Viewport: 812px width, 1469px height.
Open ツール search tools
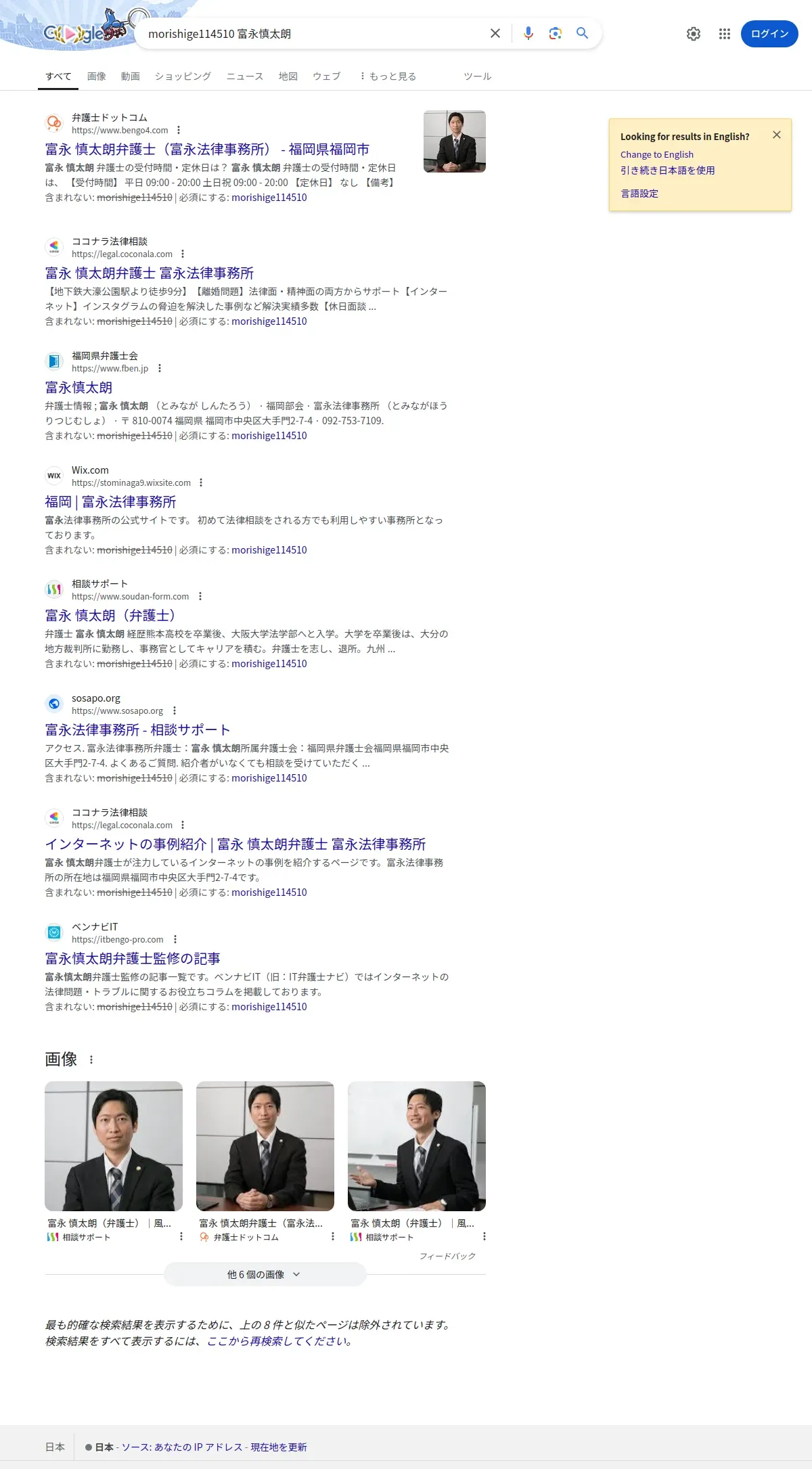477,76
